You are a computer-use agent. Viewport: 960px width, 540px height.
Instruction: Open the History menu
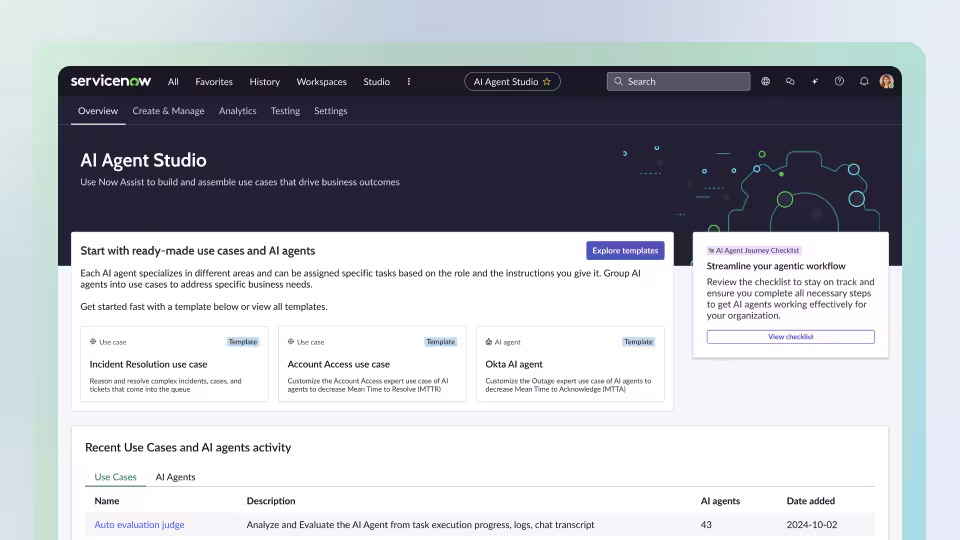(x=264, y=82)
